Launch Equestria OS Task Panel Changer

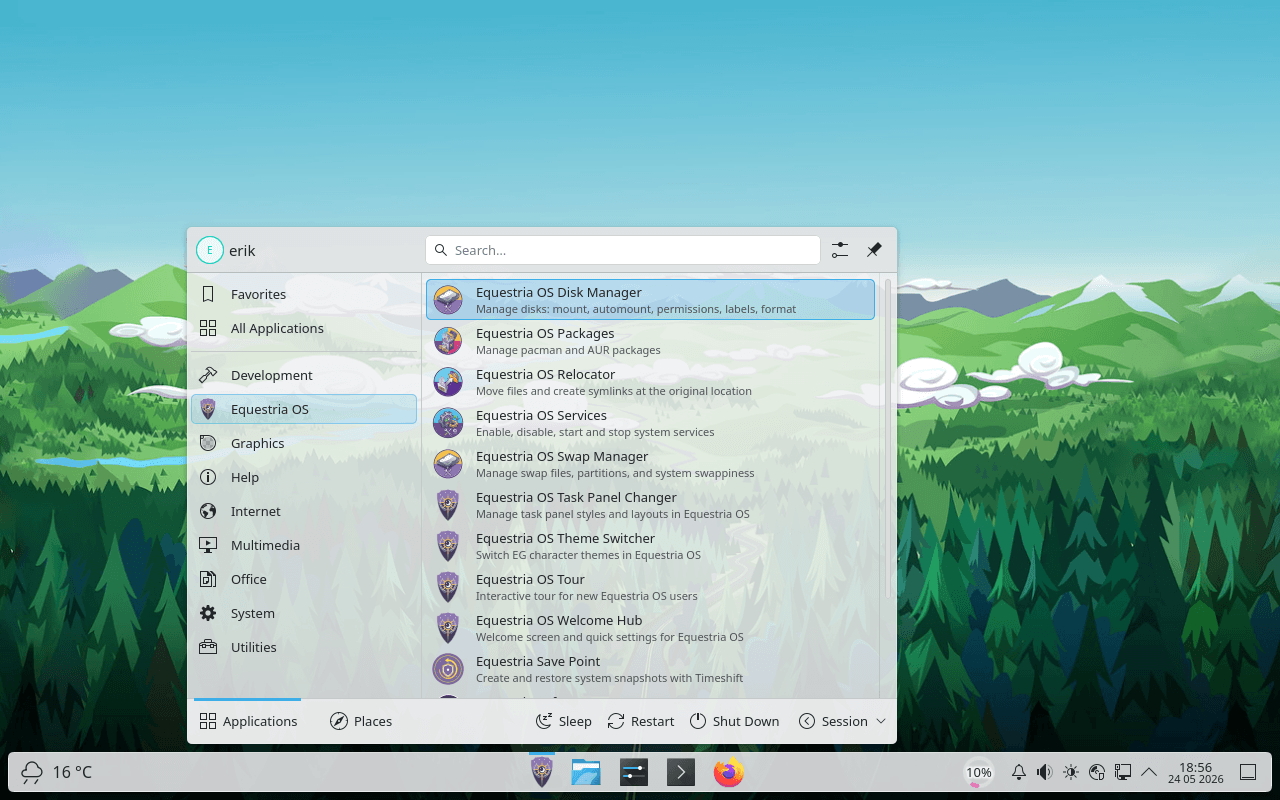650,505
